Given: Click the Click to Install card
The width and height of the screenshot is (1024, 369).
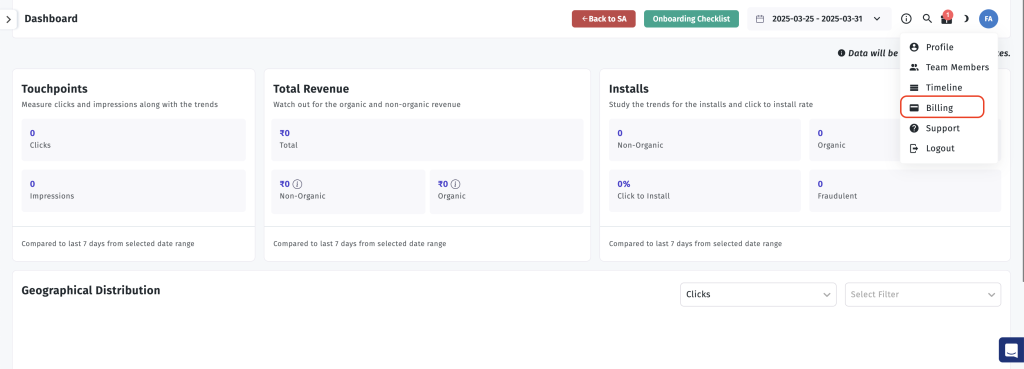Looking at the screenshot, I should 705,191.
